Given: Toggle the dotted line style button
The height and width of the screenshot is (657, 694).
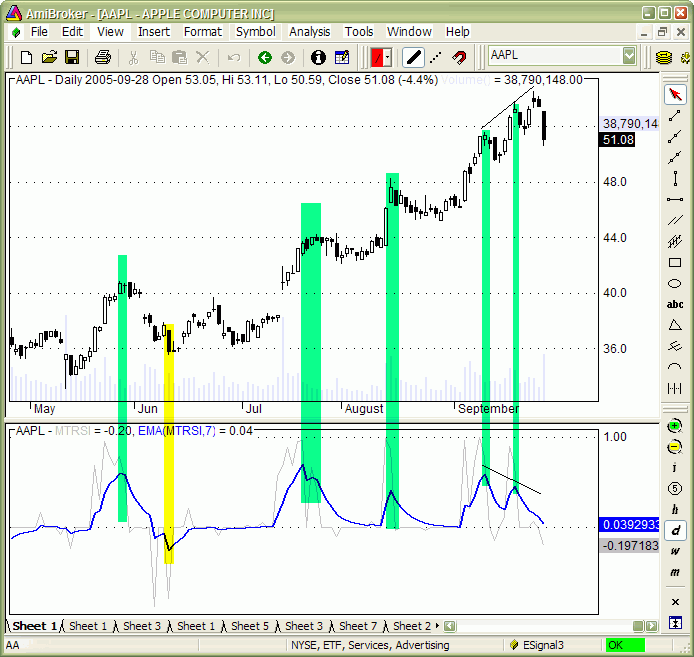Looking at the screenshot, I should coord(436,58).
